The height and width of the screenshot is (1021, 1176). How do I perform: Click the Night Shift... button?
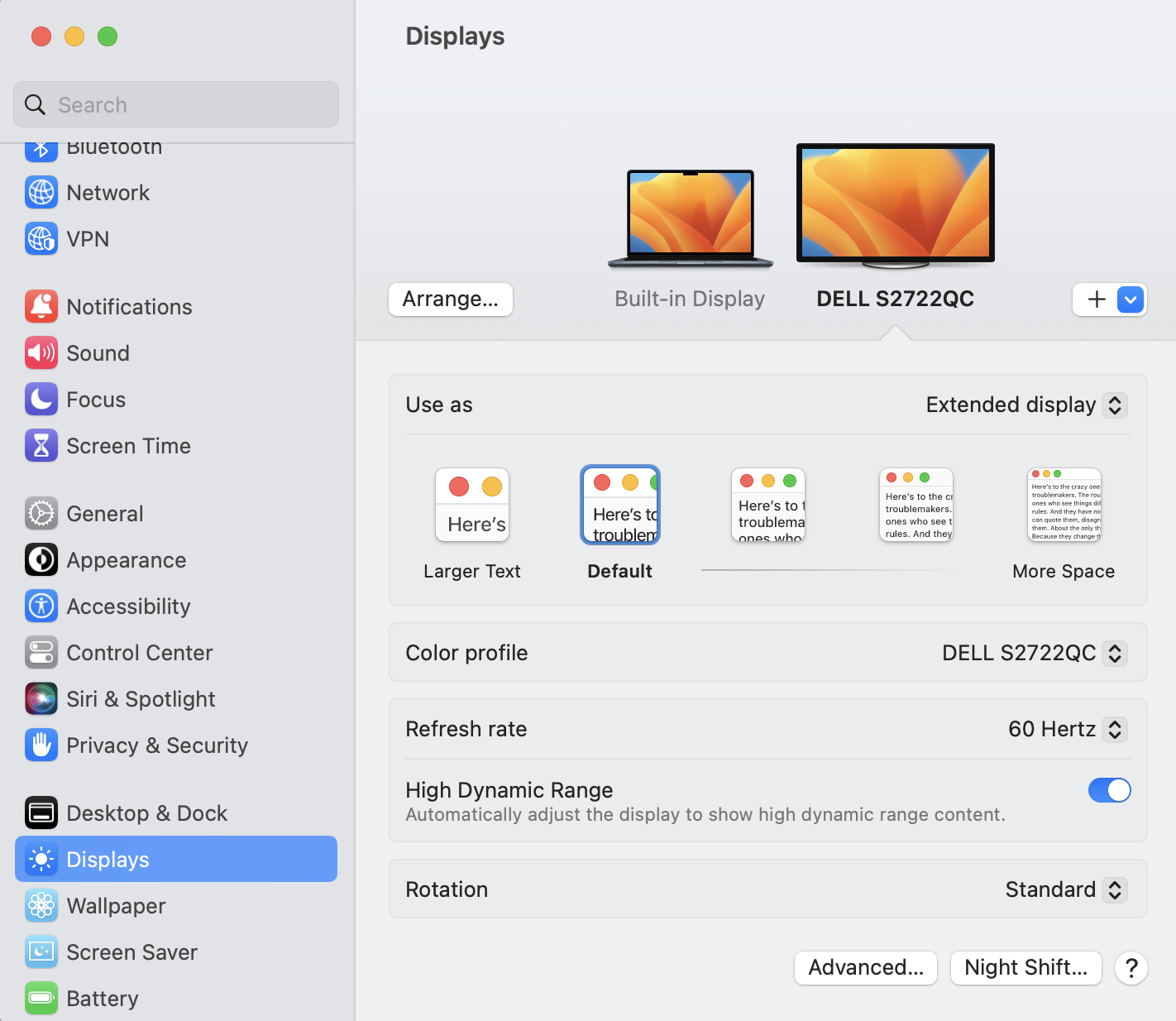click(1026, 967)
